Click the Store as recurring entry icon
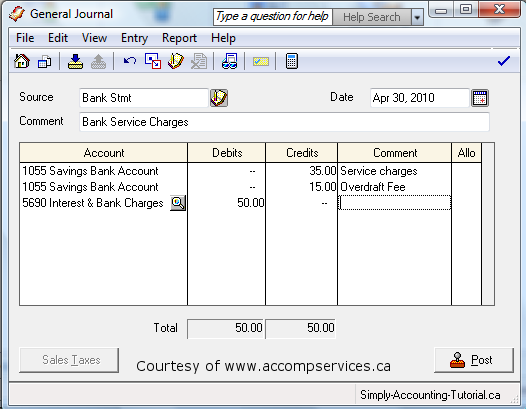The width and height of the screenshot is (526, 409). tap(75, 61)
